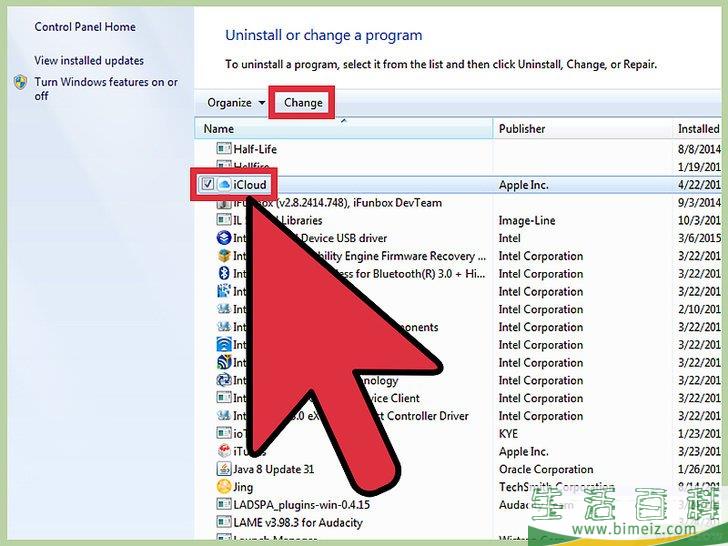Click the 8/8/2014 install date

pyautogui.click(x=699, y=149)
